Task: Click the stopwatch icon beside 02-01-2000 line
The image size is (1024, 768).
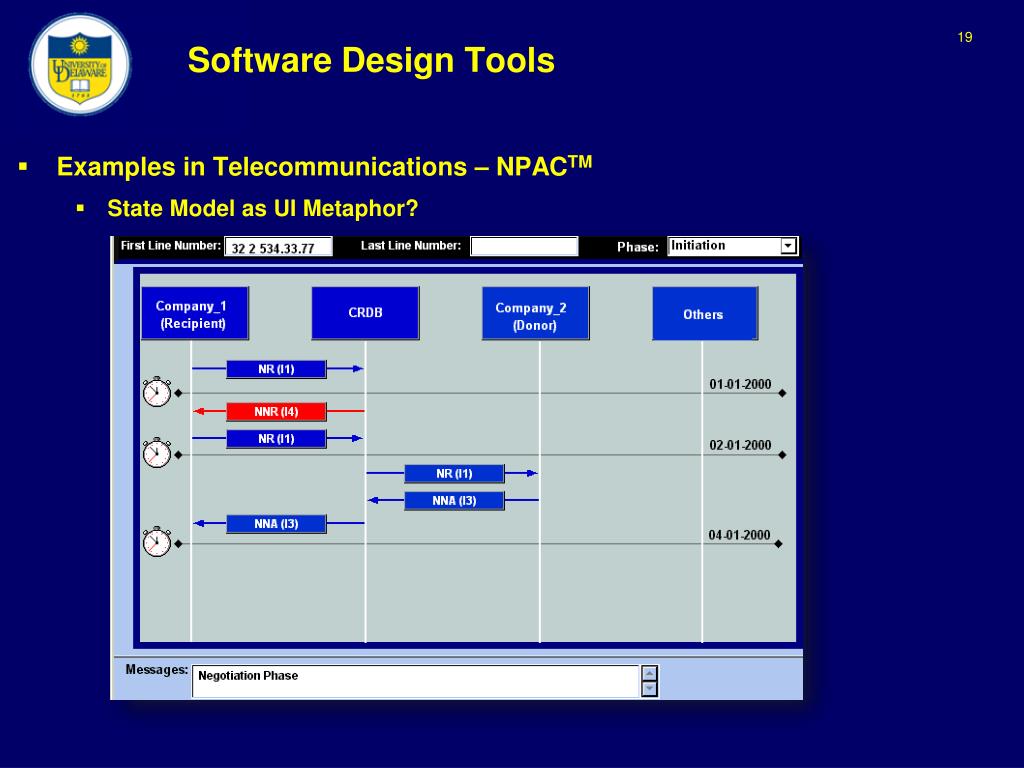Action: (157, 453)
